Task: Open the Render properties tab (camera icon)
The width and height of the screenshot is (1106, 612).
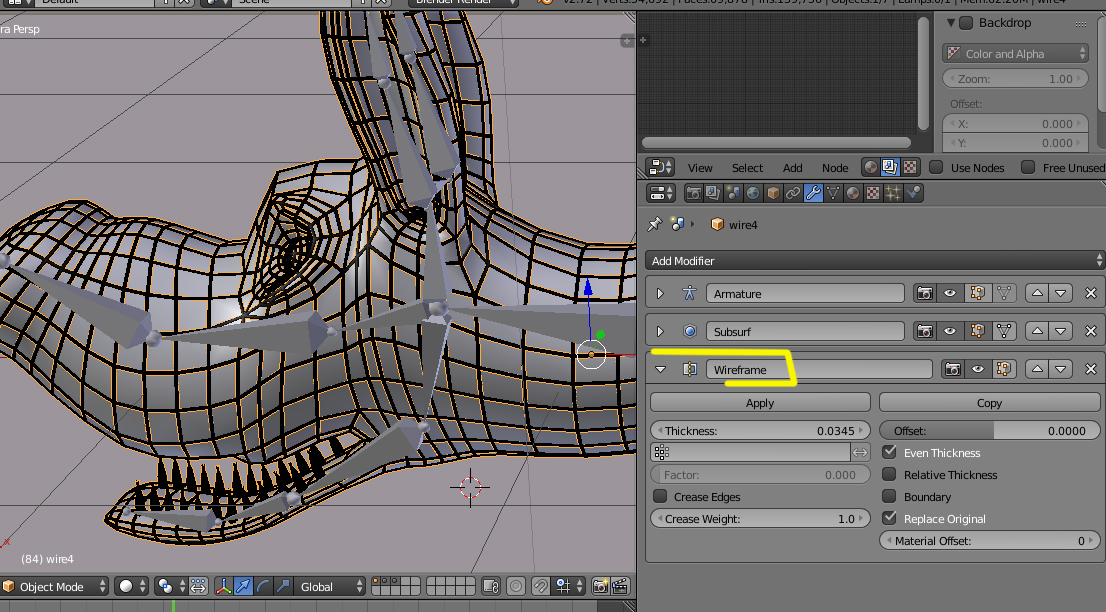Action: (x=692, y=193)
